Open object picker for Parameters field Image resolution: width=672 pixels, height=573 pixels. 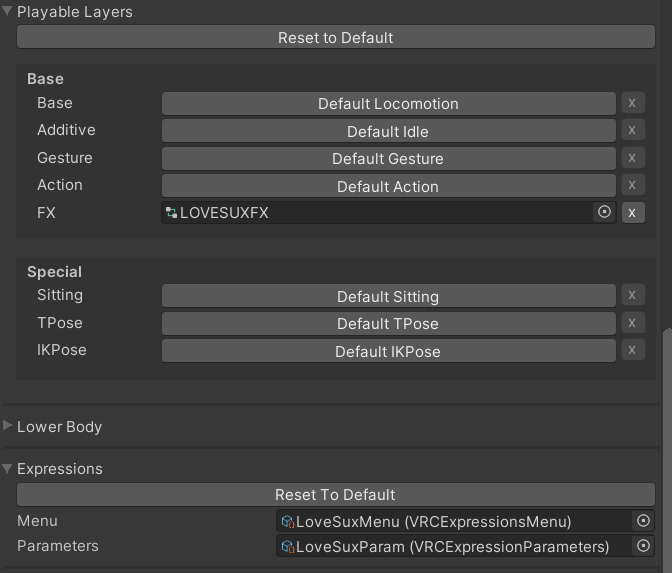(643, 546)
